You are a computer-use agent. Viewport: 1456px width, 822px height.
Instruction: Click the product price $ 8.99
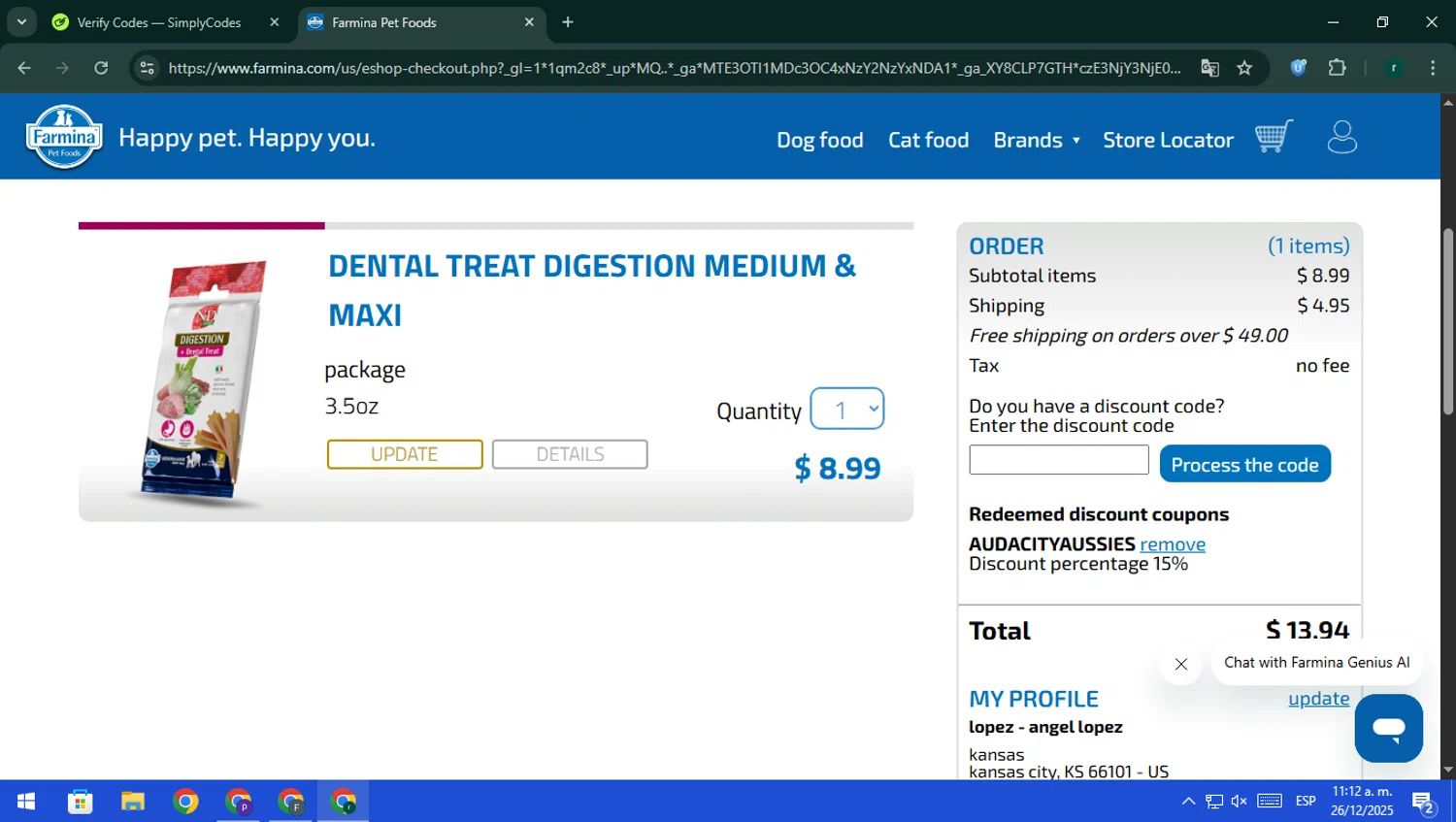click(838, 469)
